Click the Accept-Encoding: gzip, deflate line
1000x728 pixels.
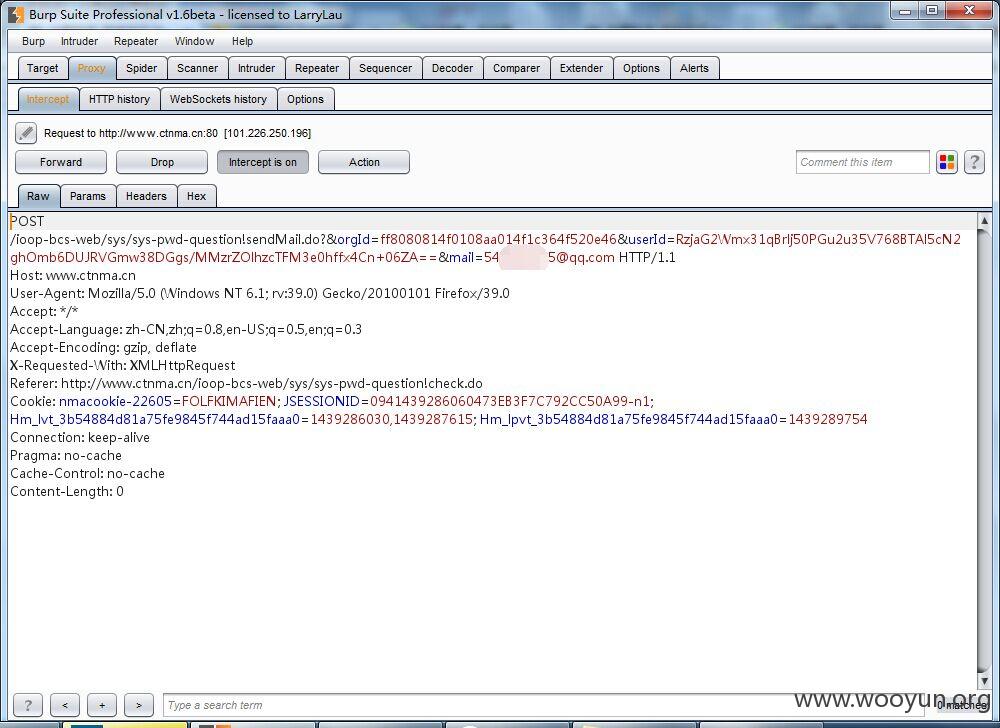coord(103,347)
